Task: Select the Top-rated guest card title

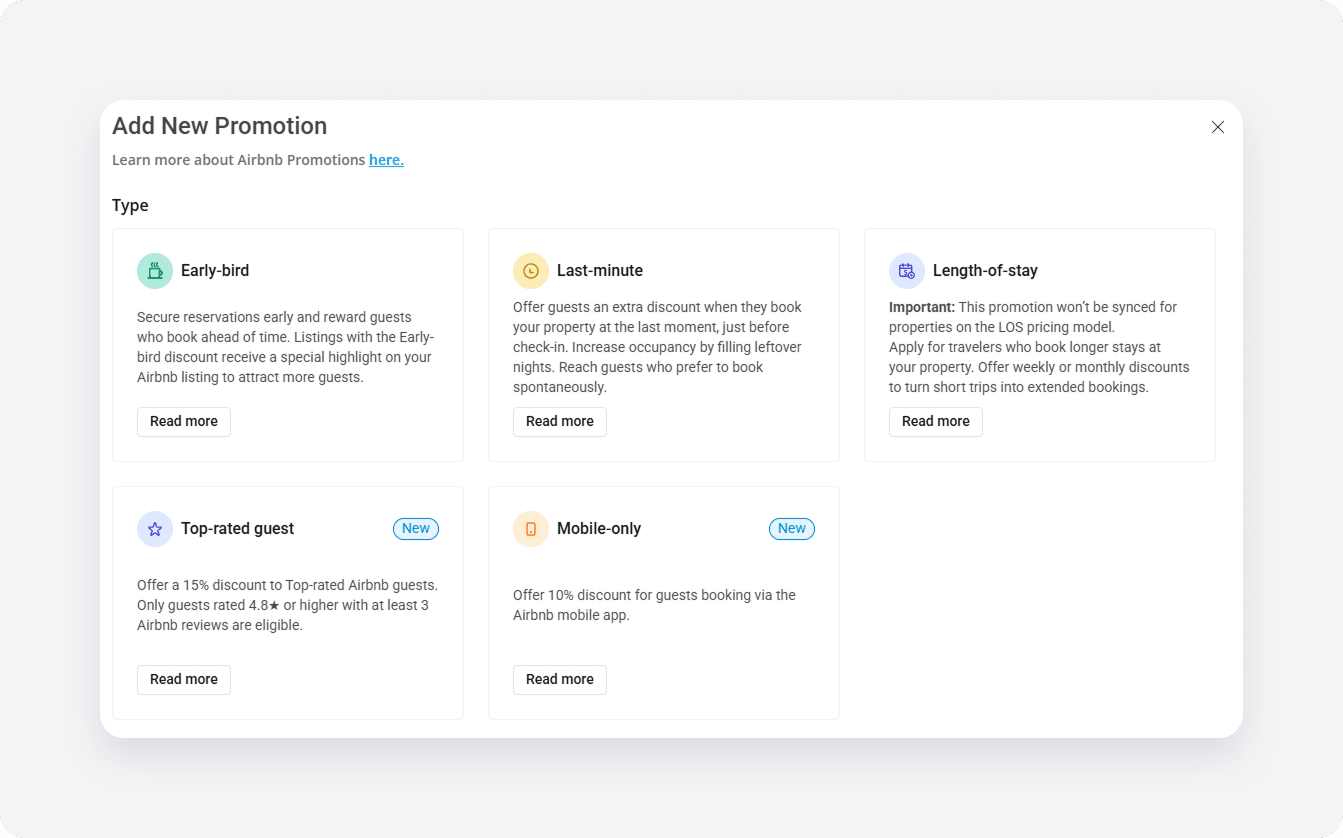Action: pos(237,529)
